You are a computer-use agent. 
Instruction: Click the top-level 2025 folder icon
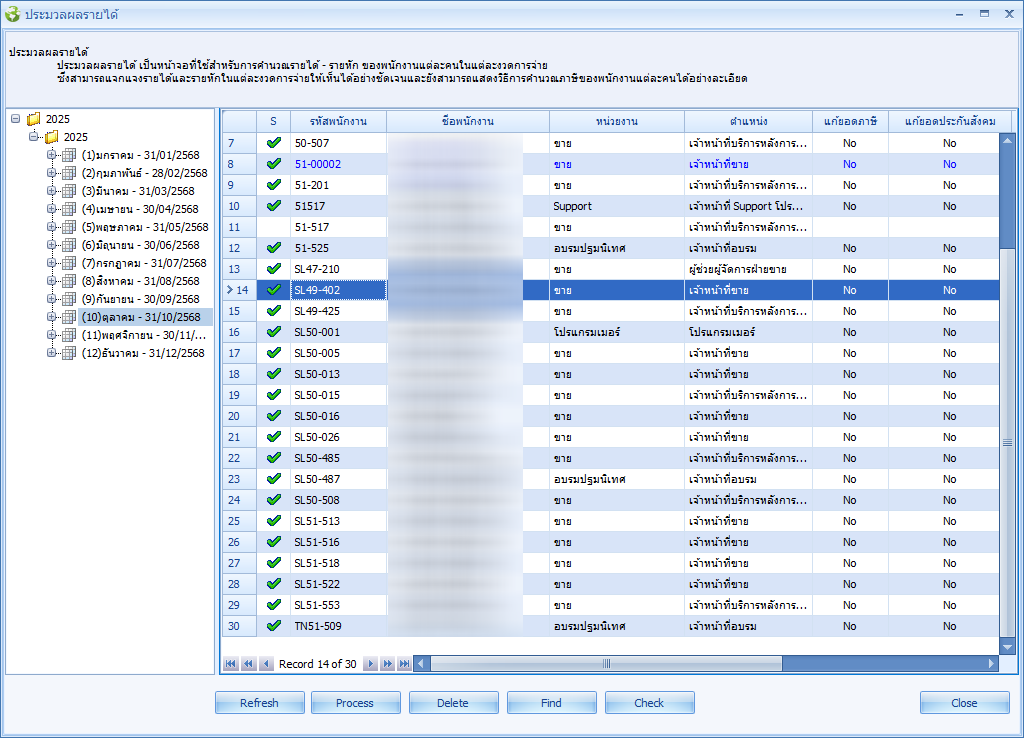pos(34,119)
